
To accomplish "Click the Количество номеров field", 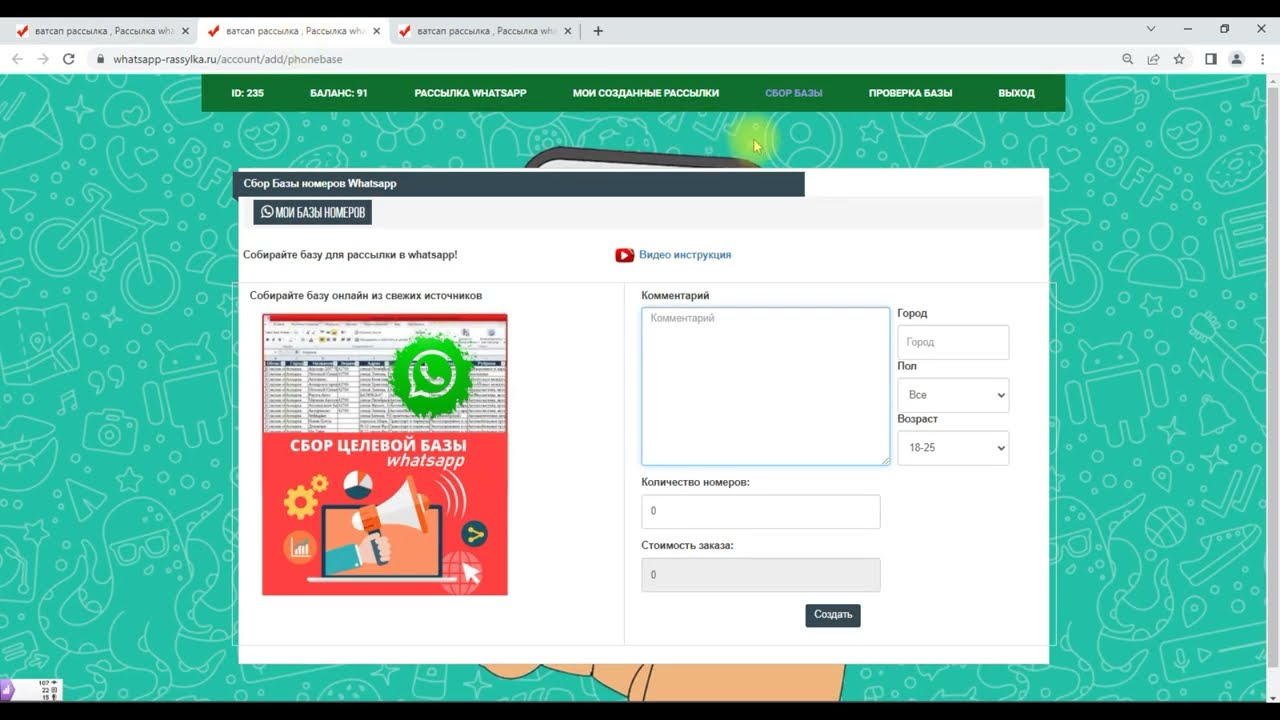I will [761, 511].
